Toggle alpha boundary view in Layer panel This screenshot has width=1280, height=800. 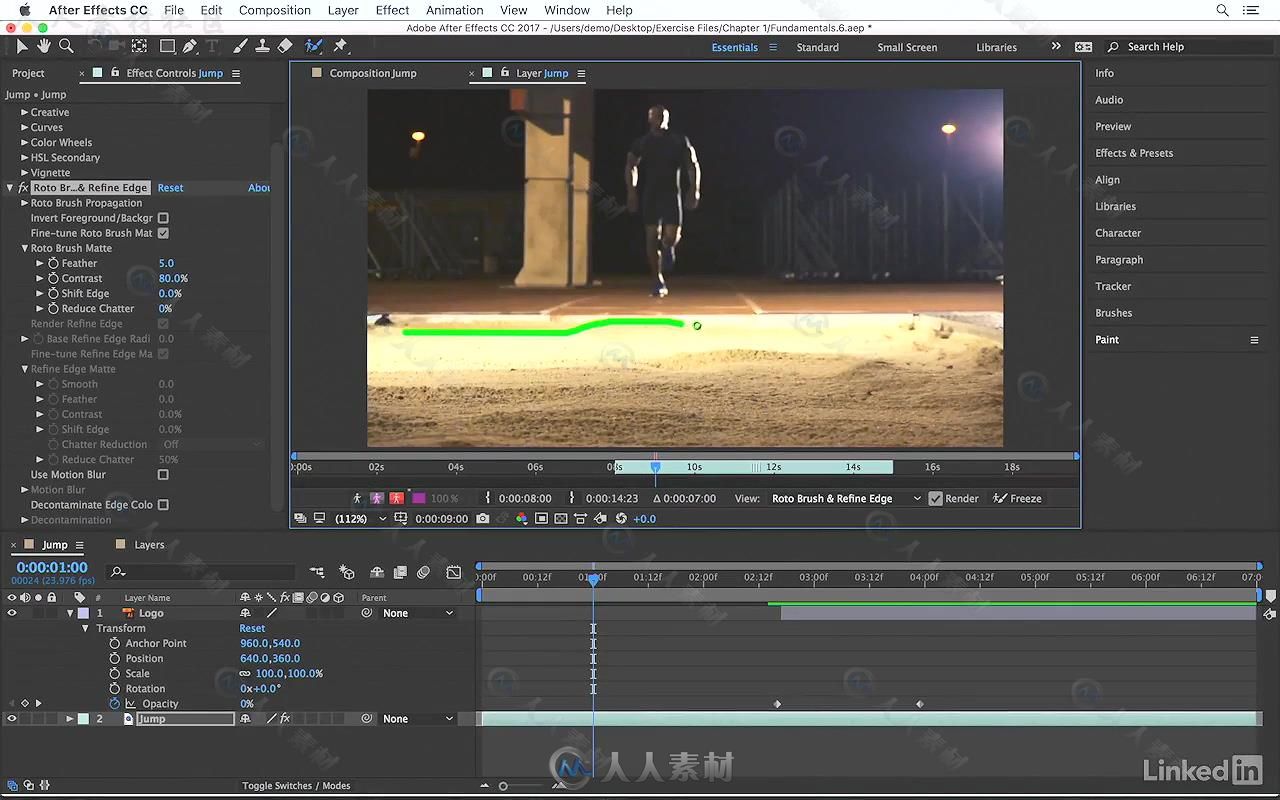coord(377,498)
